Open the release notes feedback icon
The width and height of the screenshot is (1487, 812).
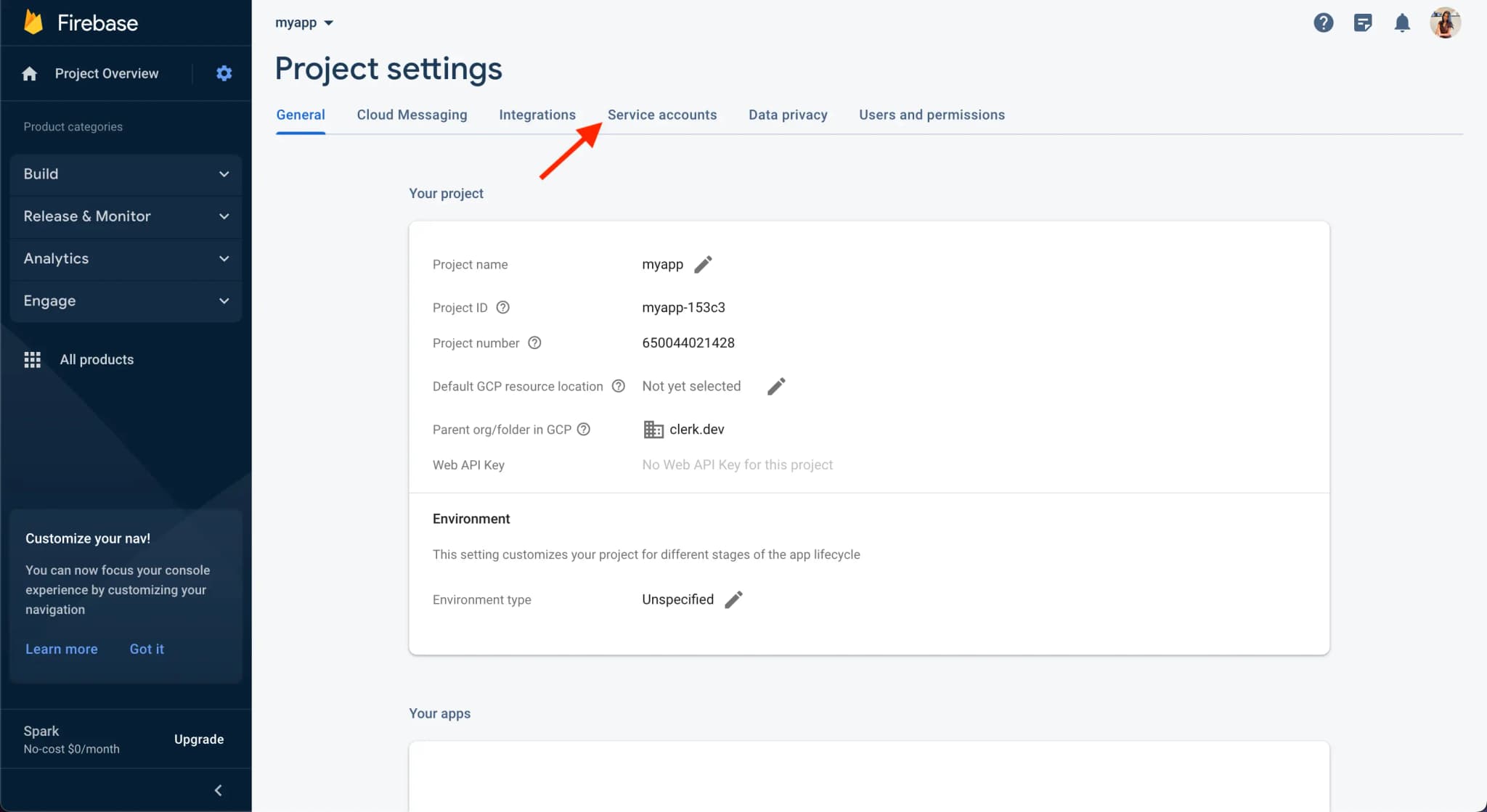[x=1363, y=23]
